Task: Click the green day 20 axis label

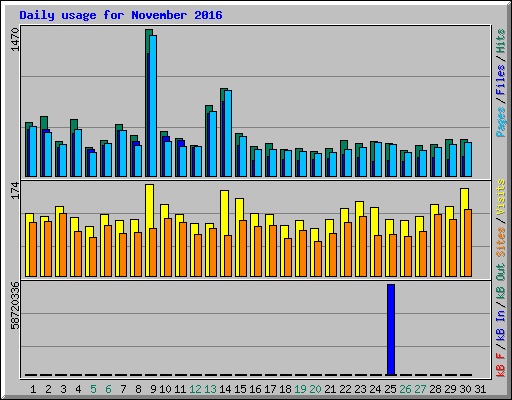Action: tap(315, 389)
